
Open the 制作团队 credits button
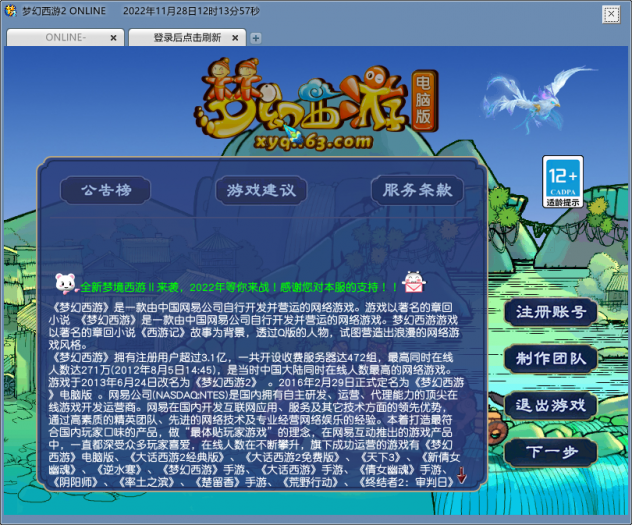(551, 358)
